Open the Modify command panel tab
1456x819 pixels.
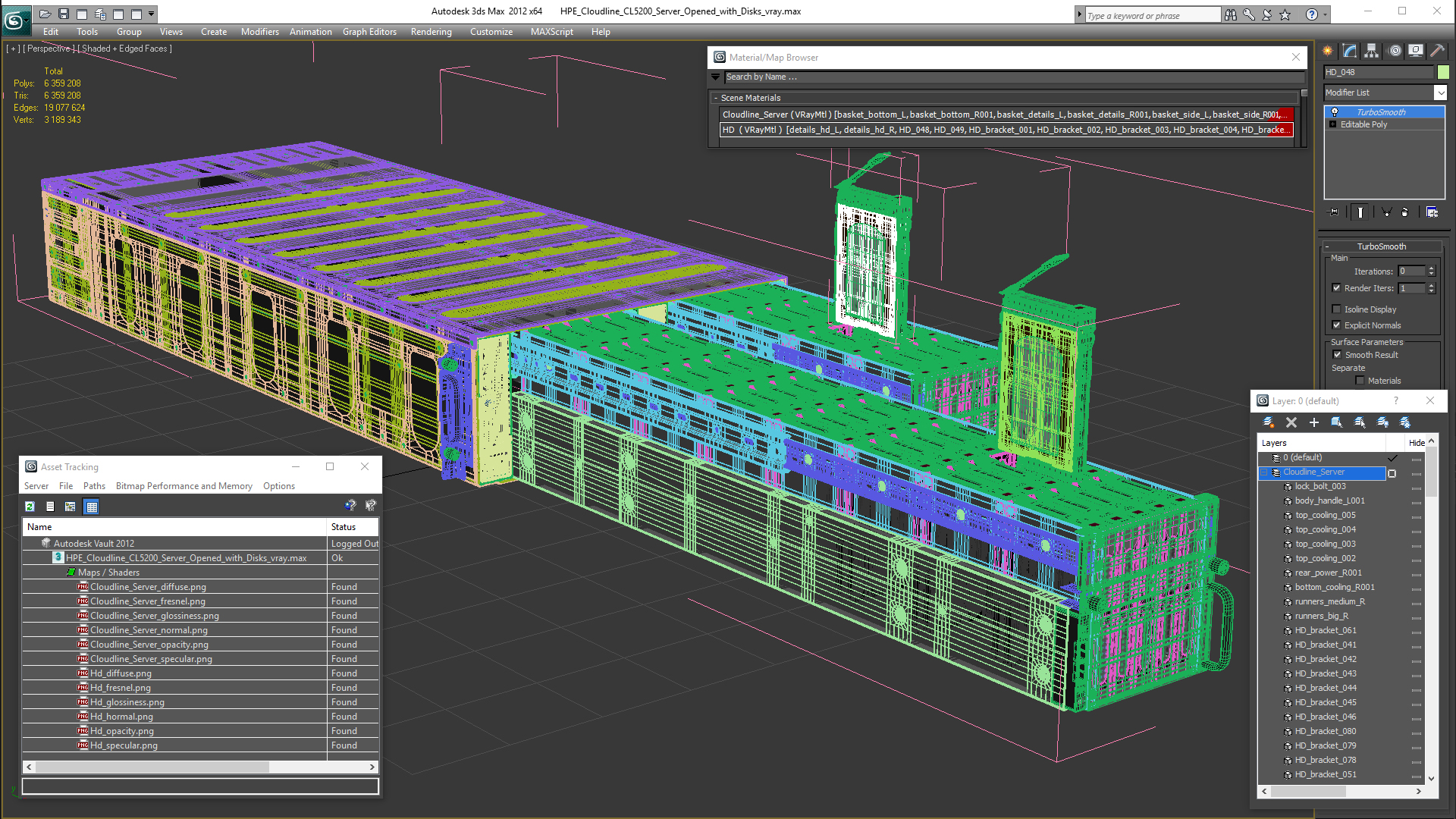click(1350, 51)
